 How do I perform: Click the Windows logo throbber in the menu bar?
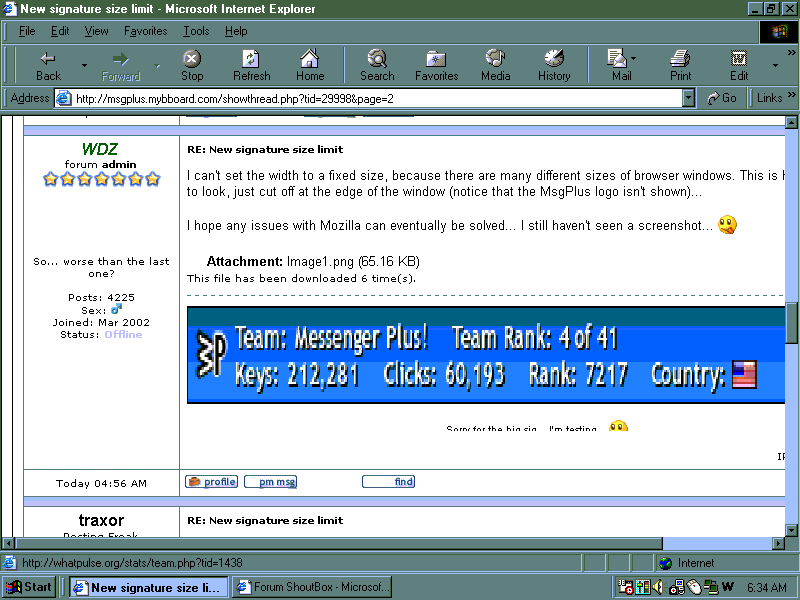[x=779, y=32]
